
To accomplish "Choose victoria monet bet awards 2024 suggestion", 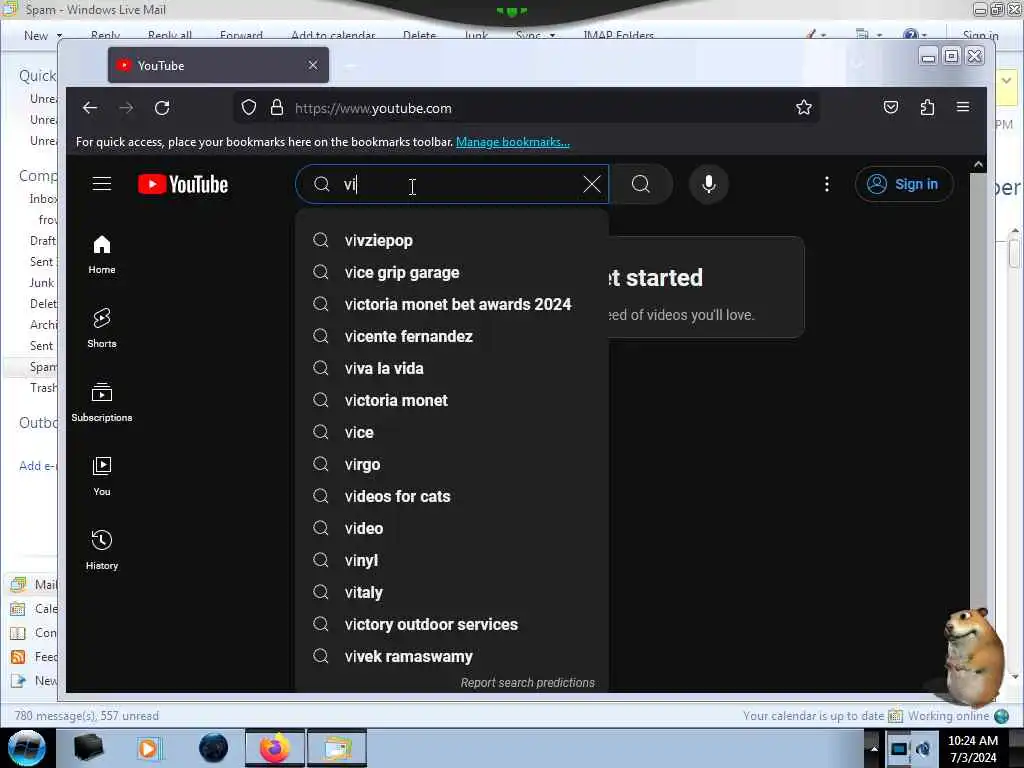I will (452, 304).
